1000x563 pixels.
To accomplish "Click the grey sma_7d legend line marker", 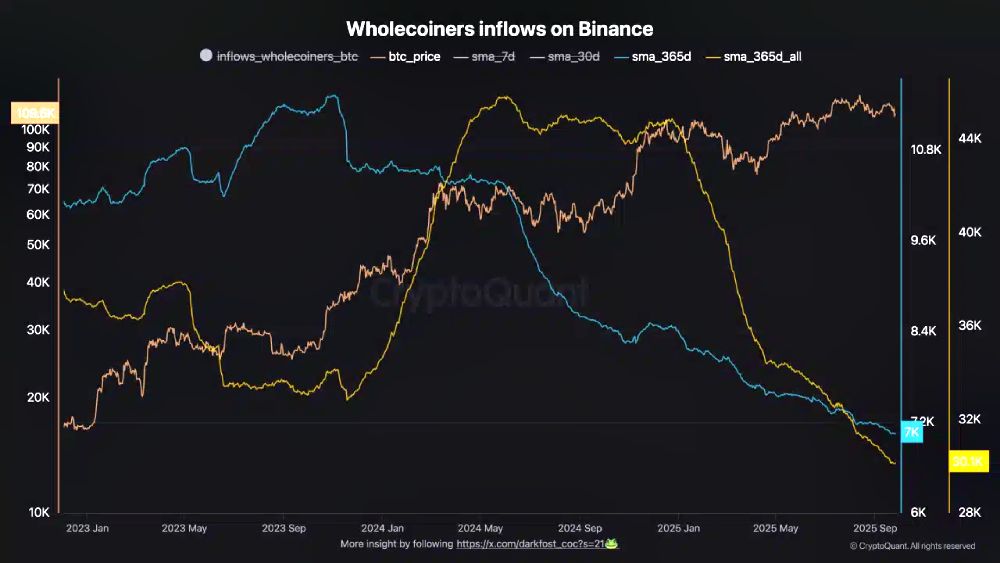I will (458, 56).
